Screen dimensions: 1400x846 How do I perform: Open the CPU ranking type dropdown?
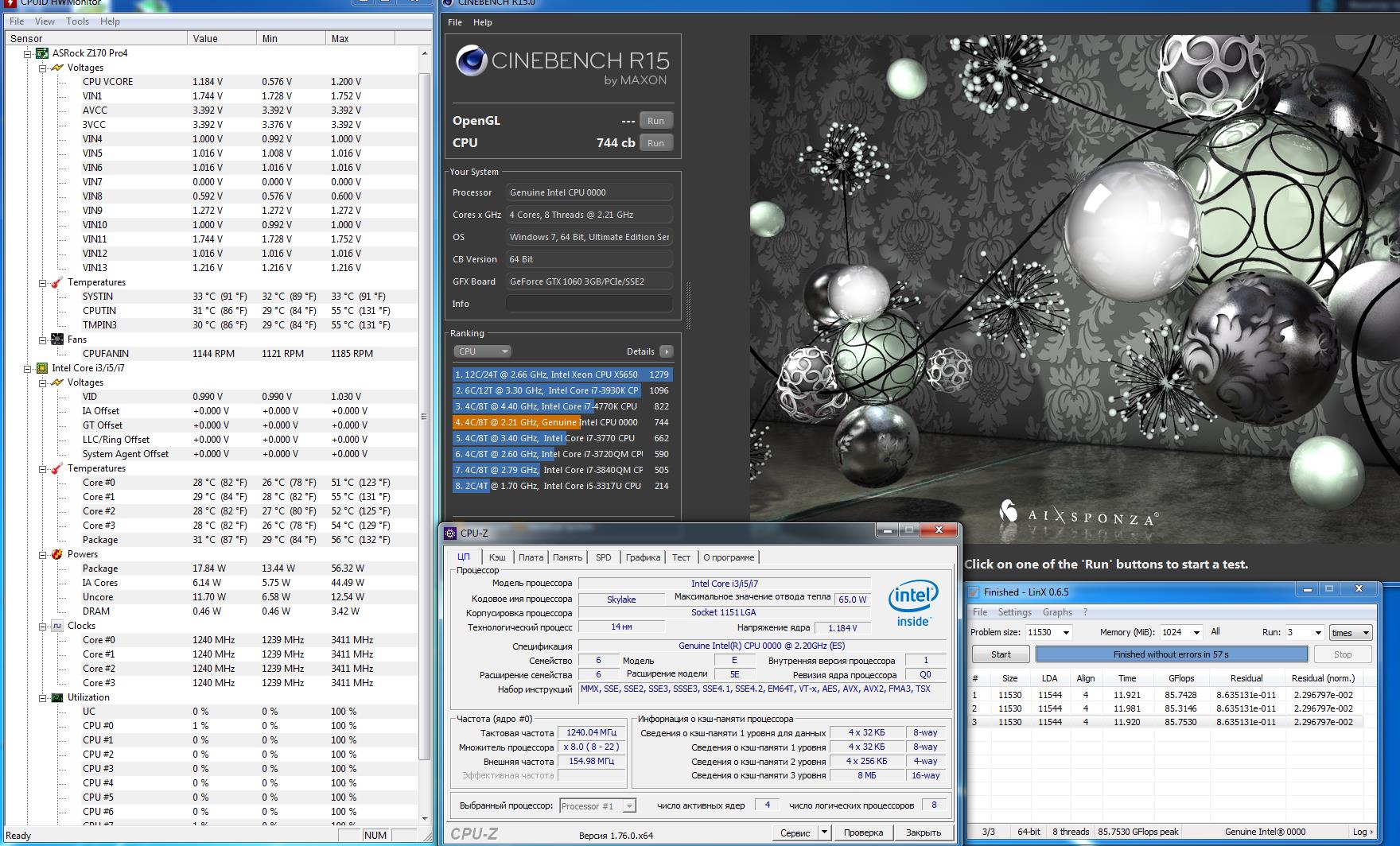[482, 351]
